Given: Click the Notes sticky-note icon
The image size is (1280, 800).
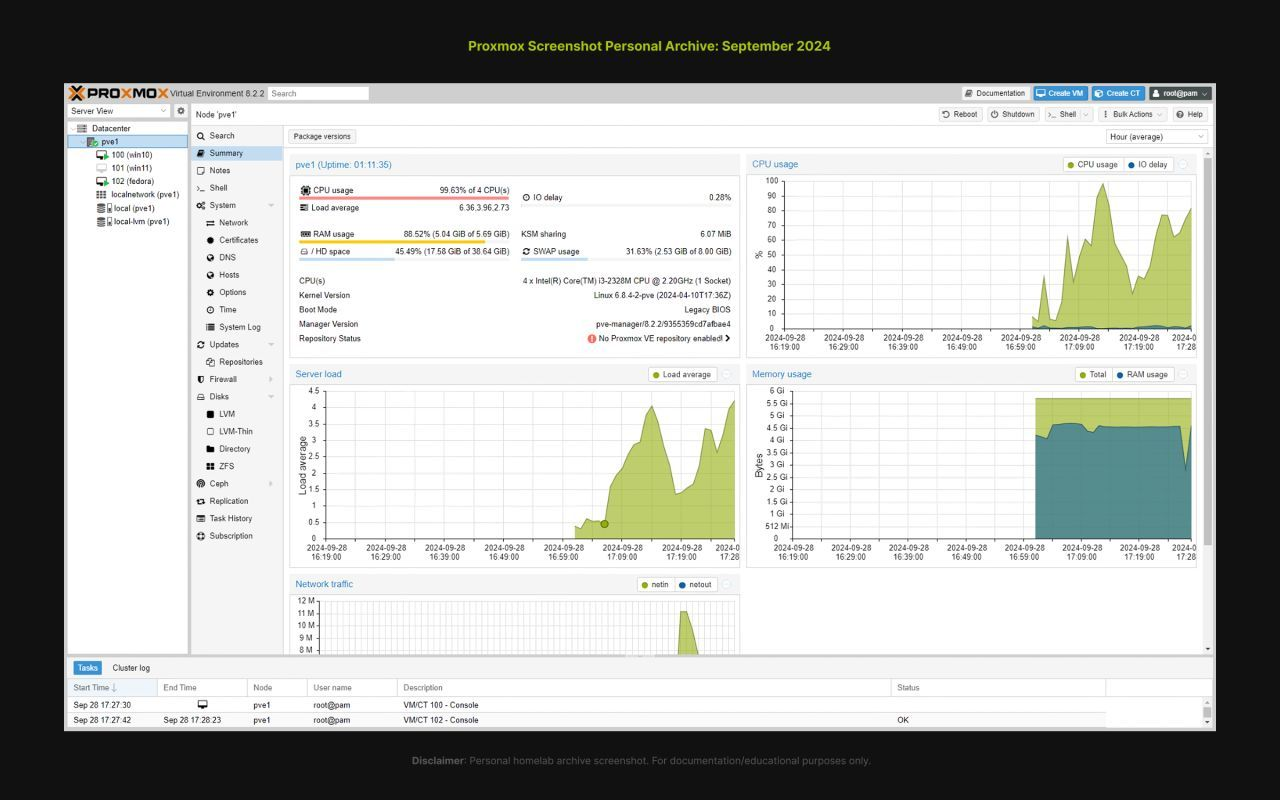Looking at the screenshot, I should (x=201, y=171).
